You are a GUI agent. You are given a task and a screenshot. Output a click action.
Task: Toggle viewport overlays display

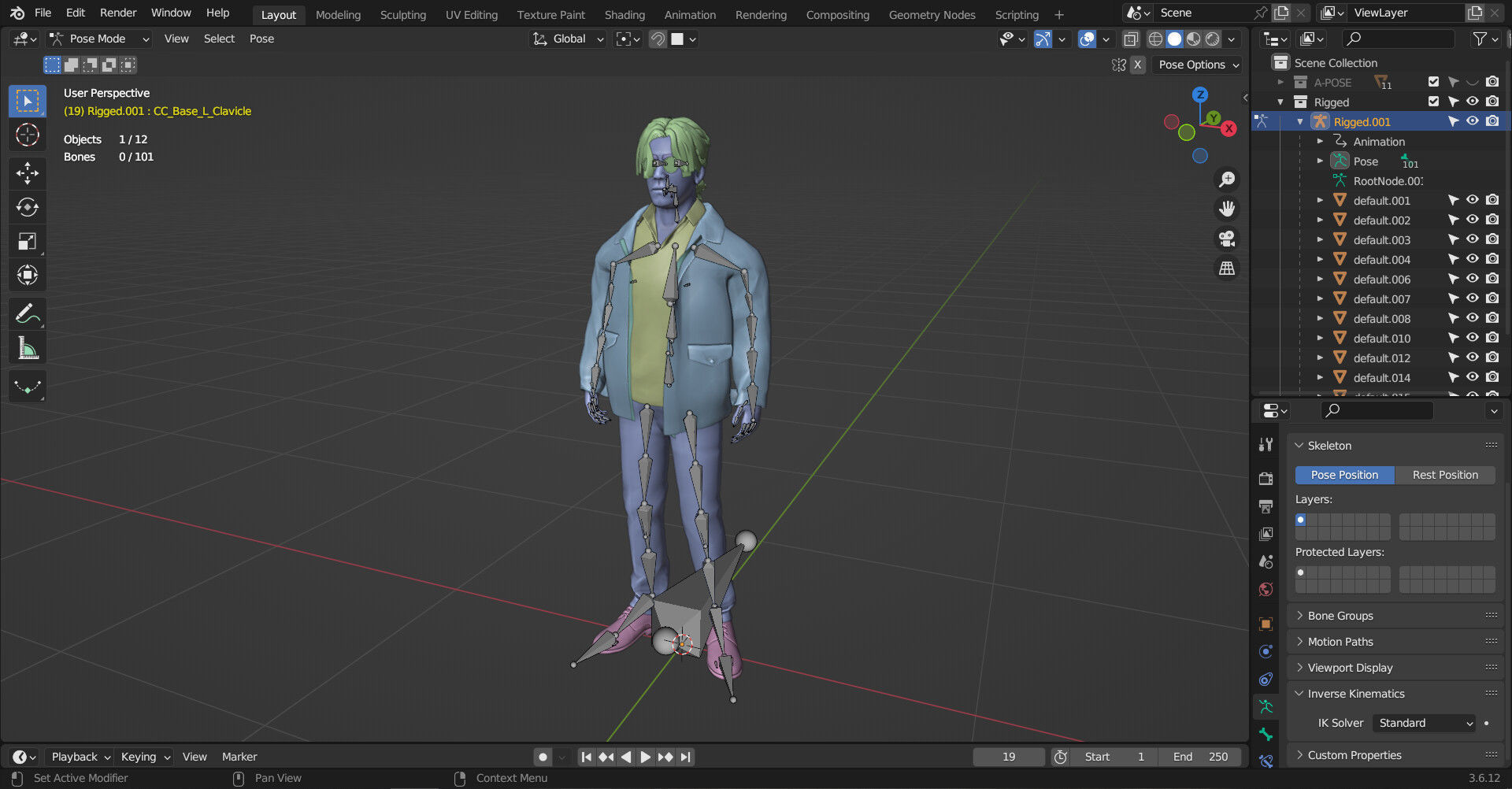click(1087, 39)
